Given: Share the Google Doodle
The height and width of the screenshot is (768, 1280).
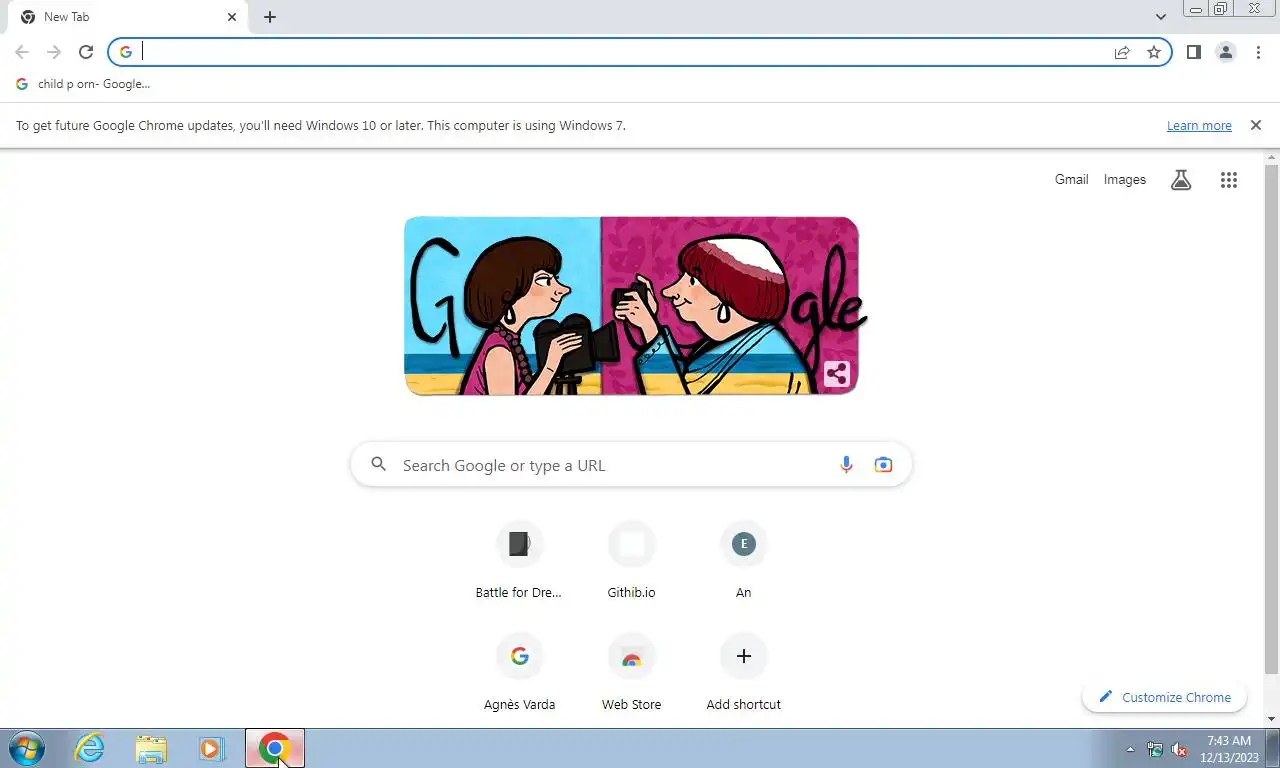Looking at the screenshot, I should pos(837,375).
